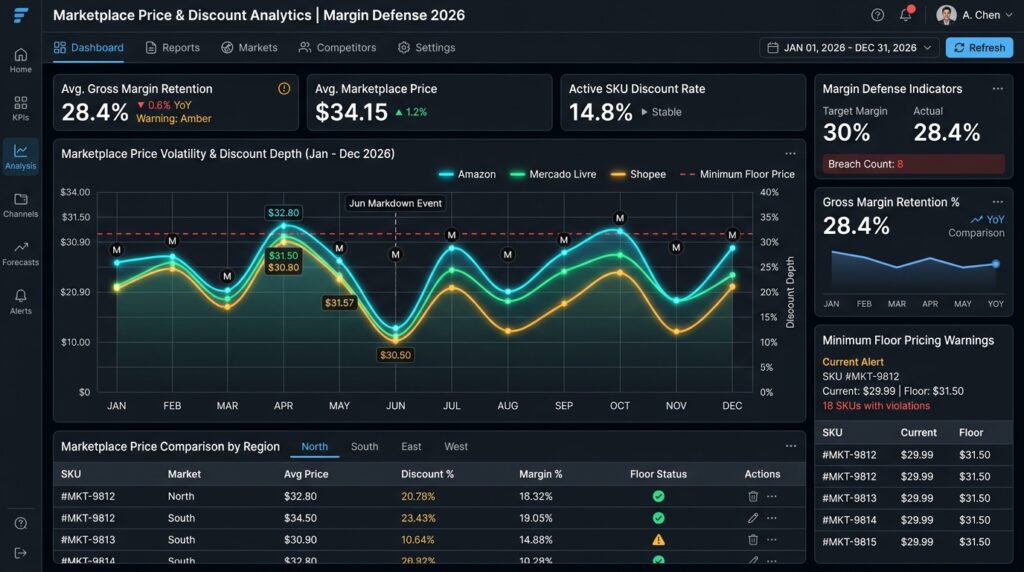Click the 20.78% discount value

tap(418, 496)
